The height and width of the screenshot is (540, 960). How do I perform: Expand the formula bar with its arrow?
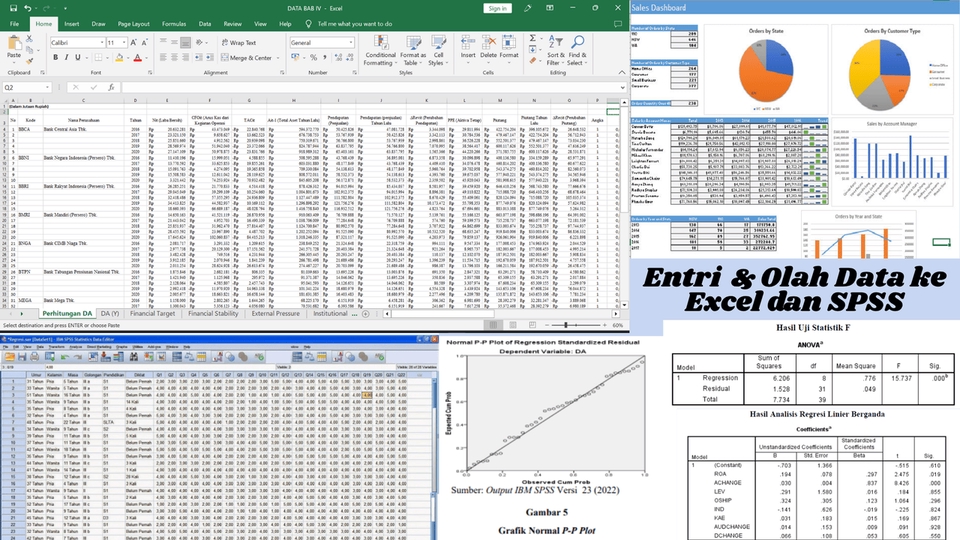(x=623, y=88)
